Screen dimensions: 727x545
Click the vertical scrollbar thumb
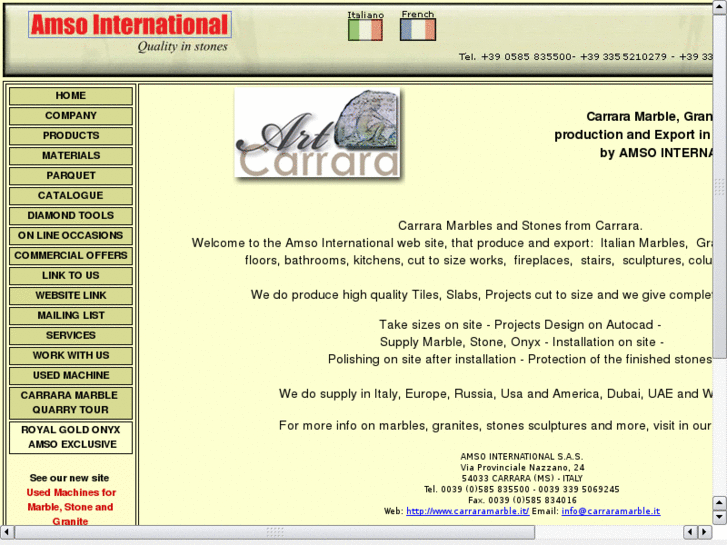pyautogui.click(x=719, y=186)
